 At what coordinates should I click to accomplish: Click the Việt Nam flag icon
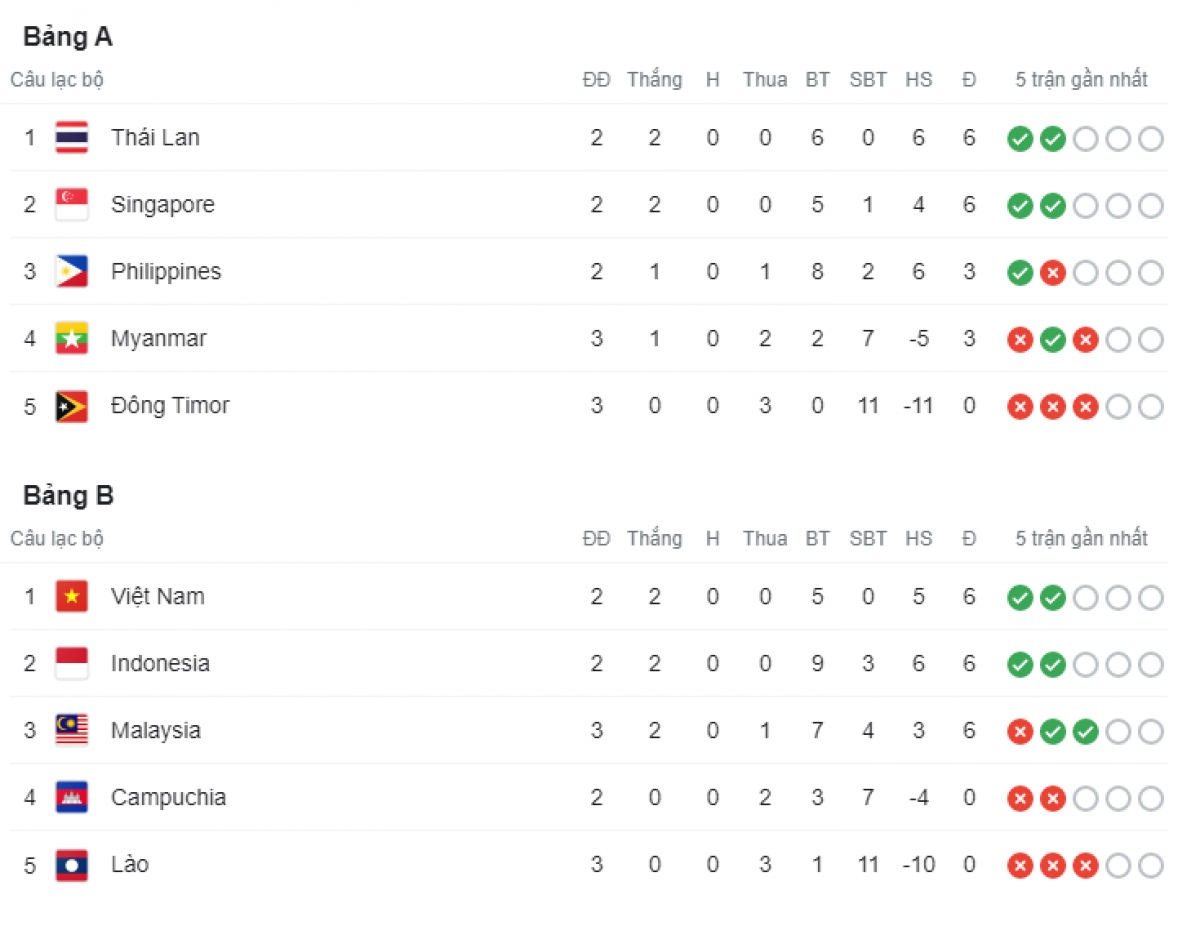72,597
